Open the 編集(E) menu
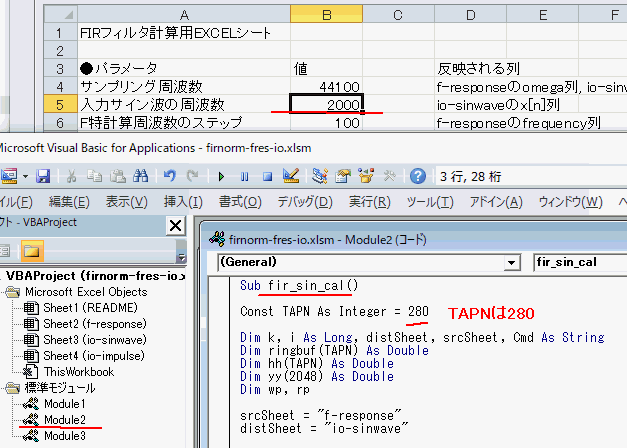 point(69,202)
